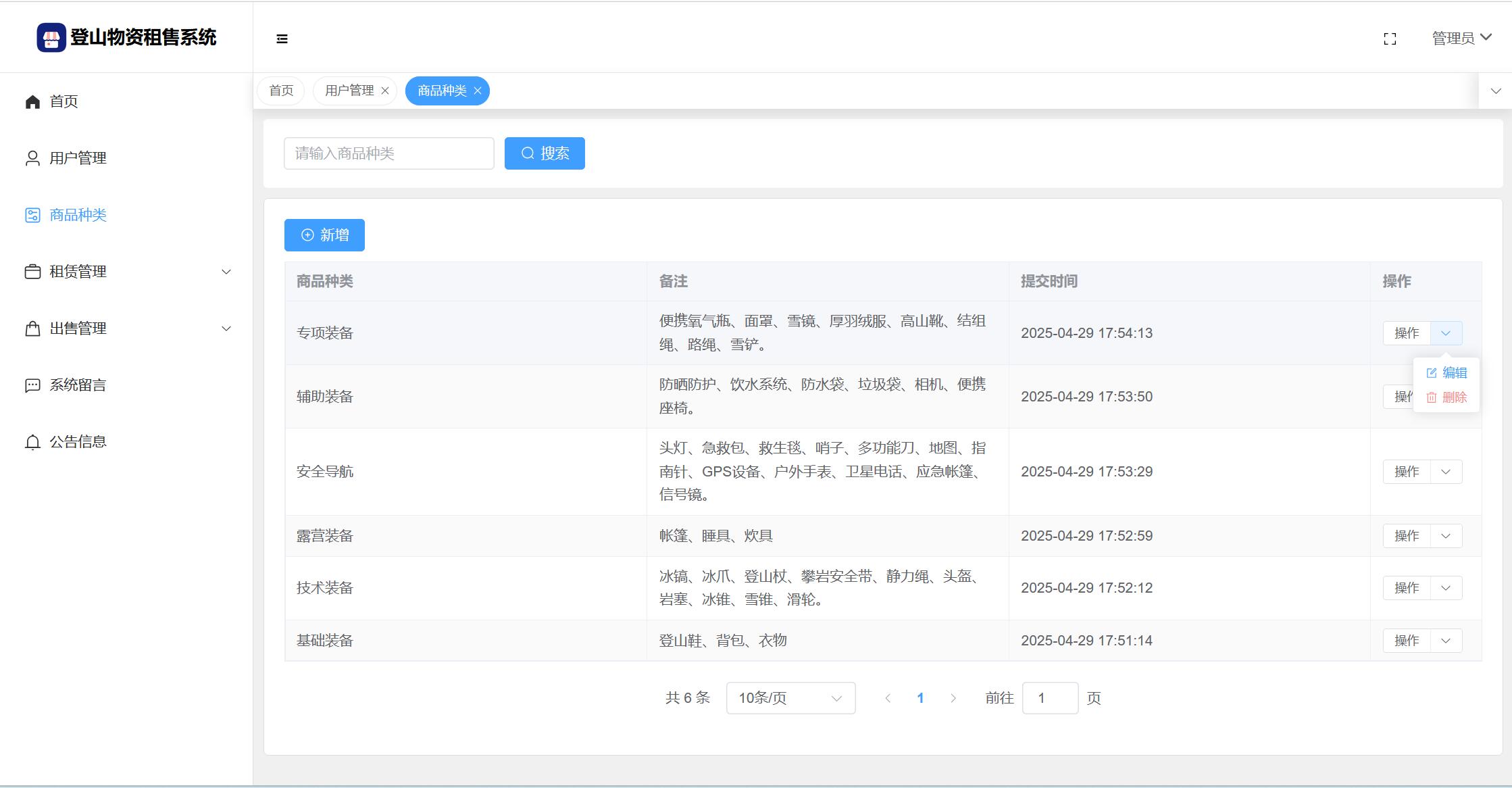Focus the 请输入商品种类 search field

tap(388, 153)
